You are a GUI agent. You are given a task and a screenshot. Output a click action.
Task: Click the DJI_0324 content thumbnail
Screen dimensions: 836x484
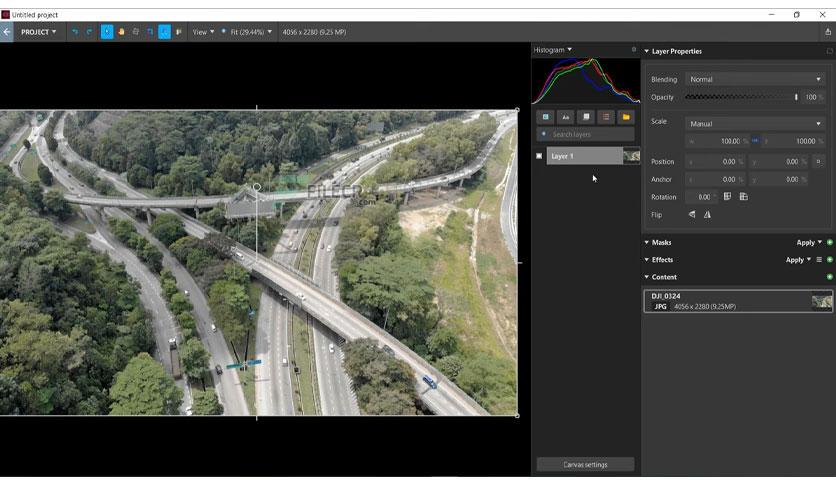point(822,302)
